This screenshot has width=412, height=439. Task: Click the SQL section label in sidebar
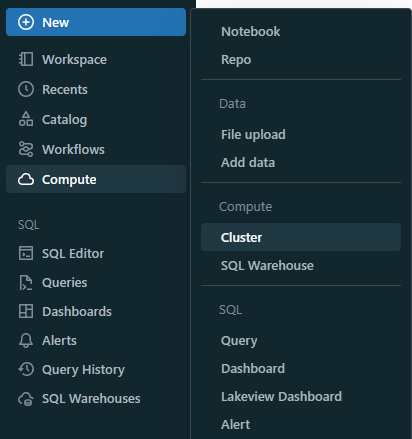[28, 225]
